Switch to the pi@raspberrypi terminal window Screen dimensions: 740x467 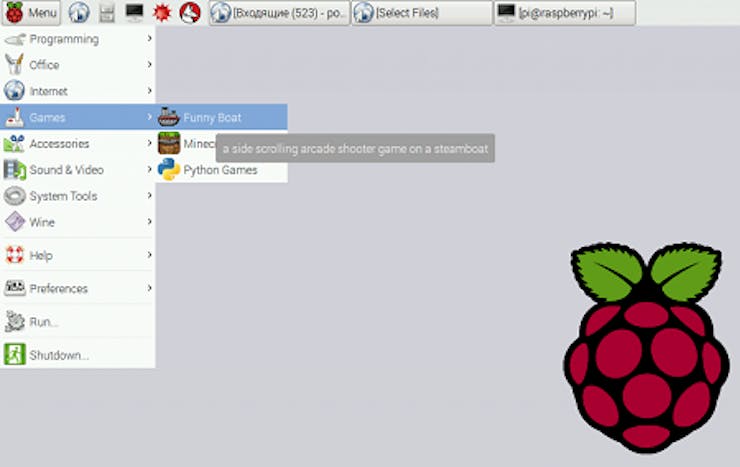565,13
